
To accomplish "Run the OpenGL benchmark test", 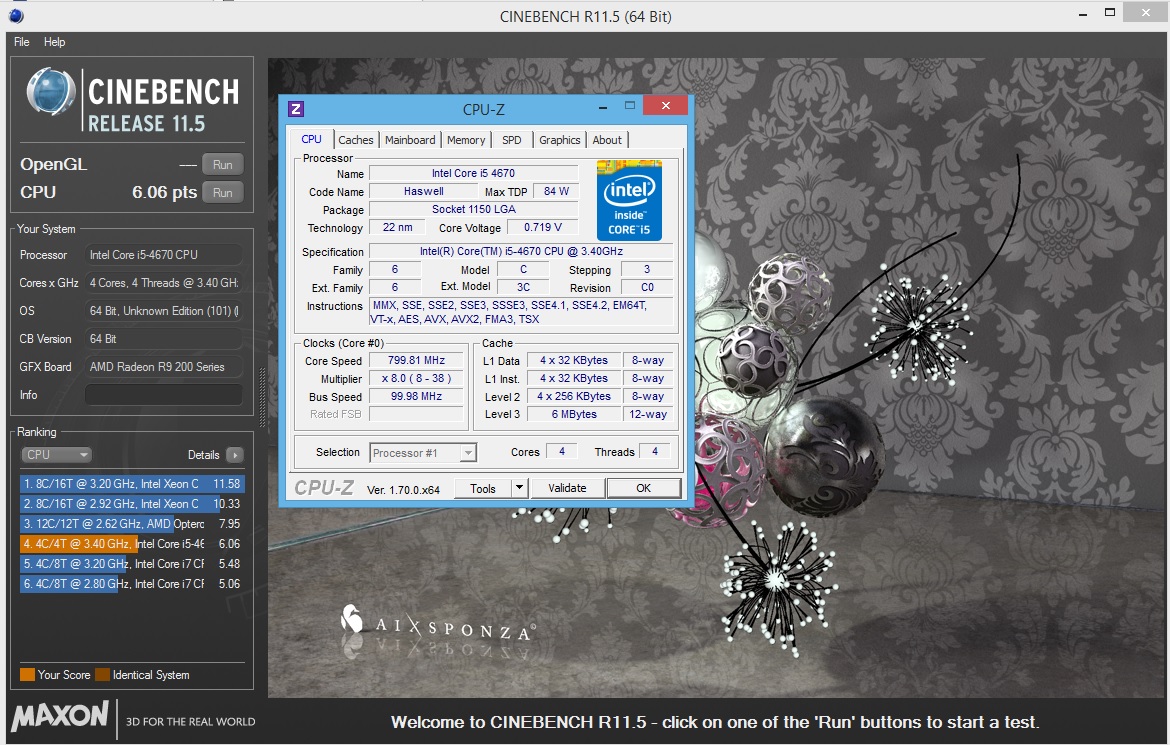I will point(222,165).
